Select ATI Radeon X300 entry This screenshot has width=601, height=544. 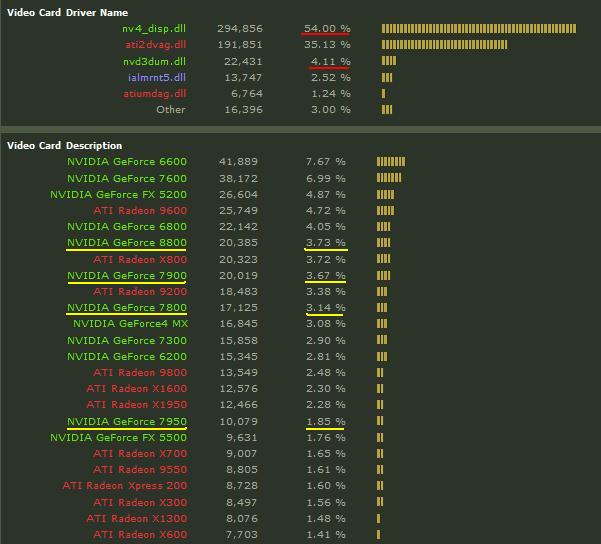tap(140, 503)
